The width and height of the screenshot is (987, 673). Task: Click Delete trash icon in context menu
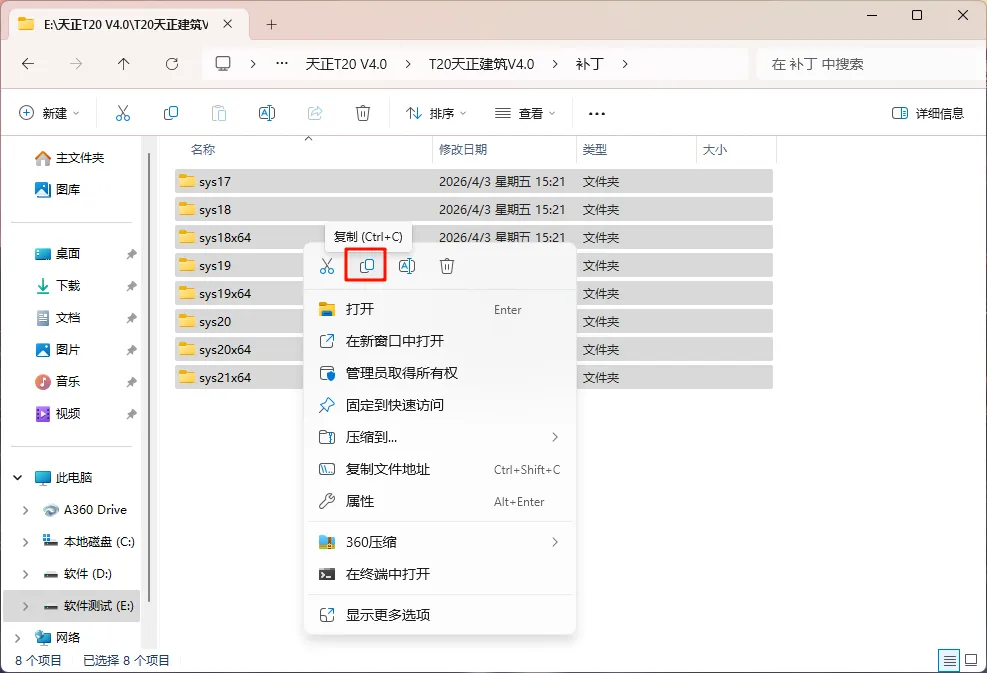[x=447, y=266]
